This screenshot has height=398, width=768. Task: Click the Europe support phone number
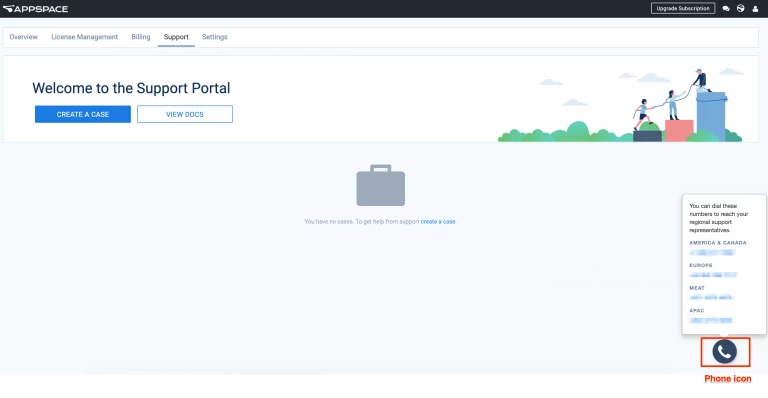tap(713, 275)
